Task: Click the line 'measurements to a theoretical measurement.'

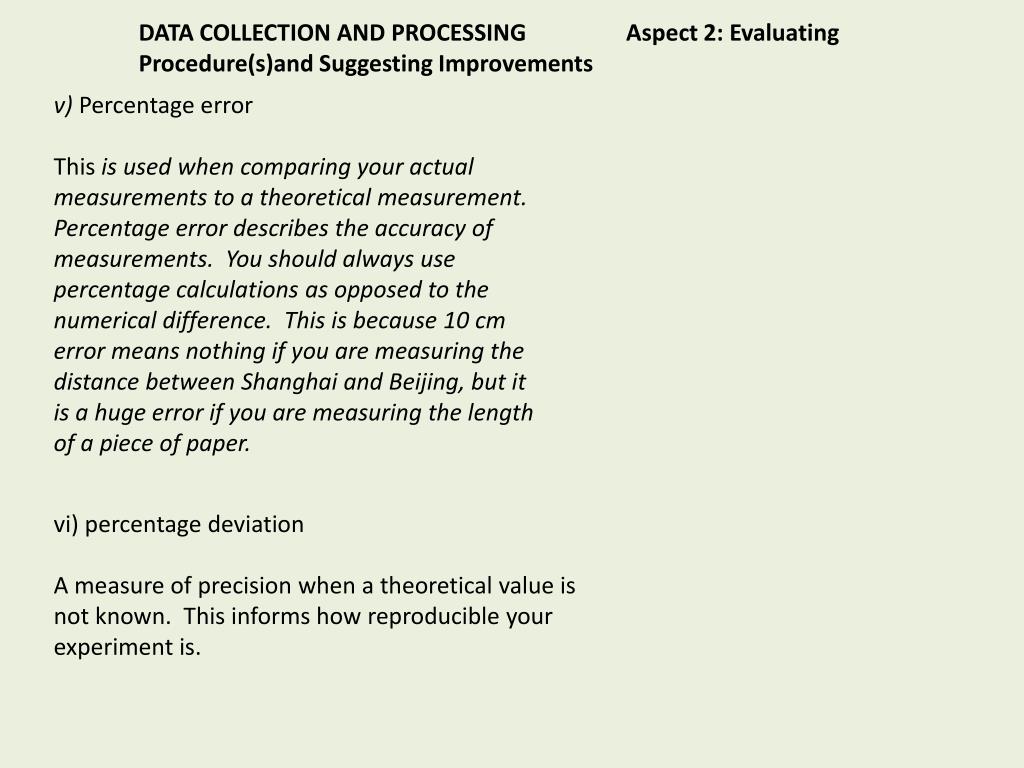Action: pyautogui.click(x=290, y=197)
